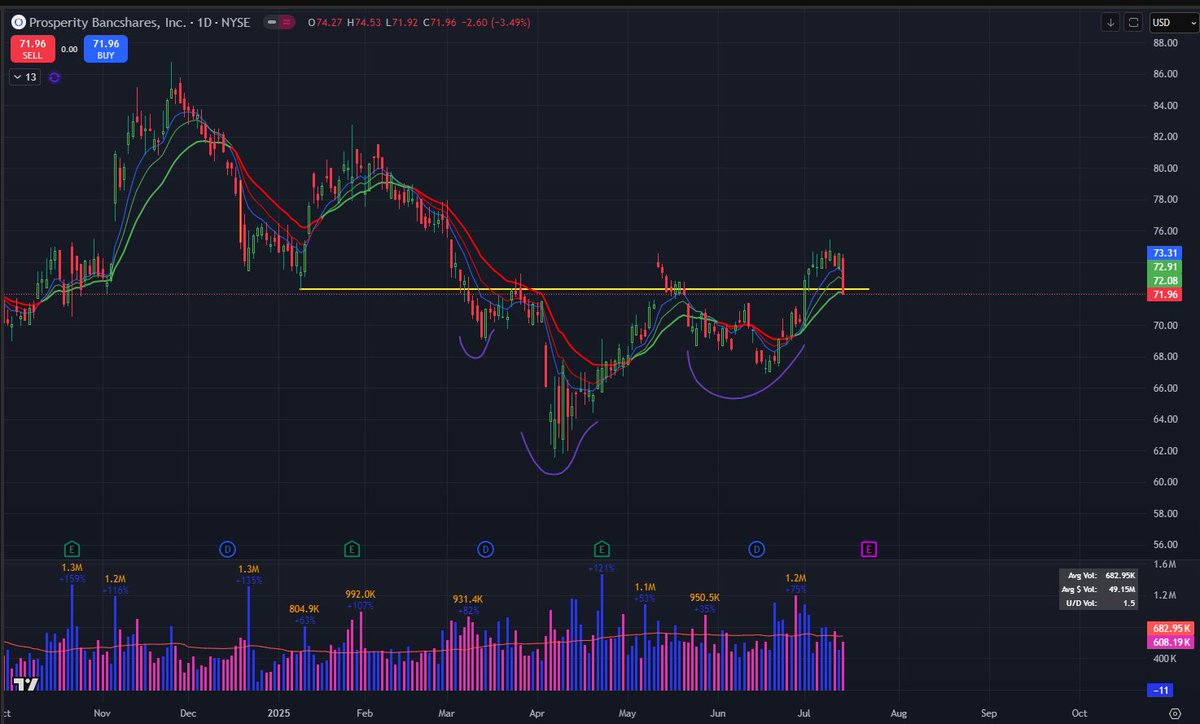
Task: Open the dividend marker in mid-March
Action: [485, 548]
